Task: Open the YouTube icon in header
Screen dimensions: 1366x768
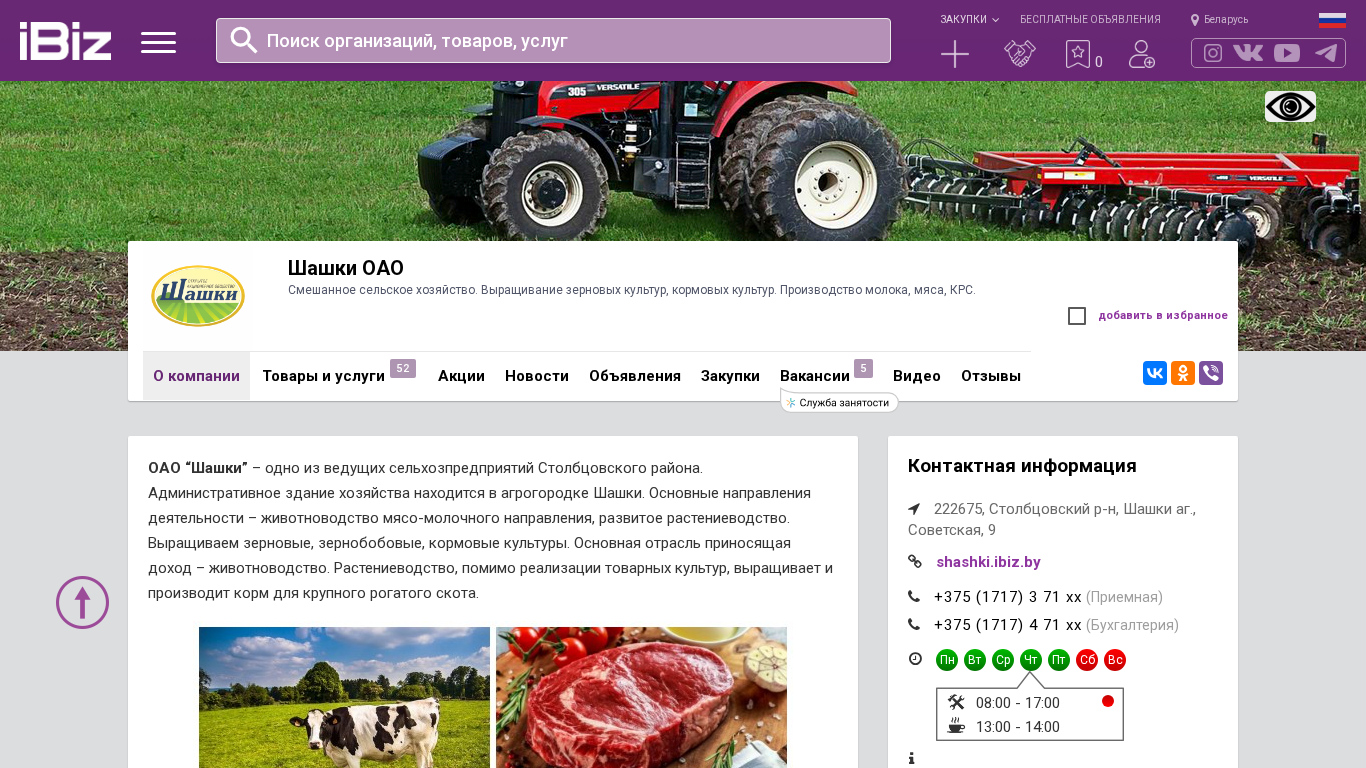Action: [1287, 53]
